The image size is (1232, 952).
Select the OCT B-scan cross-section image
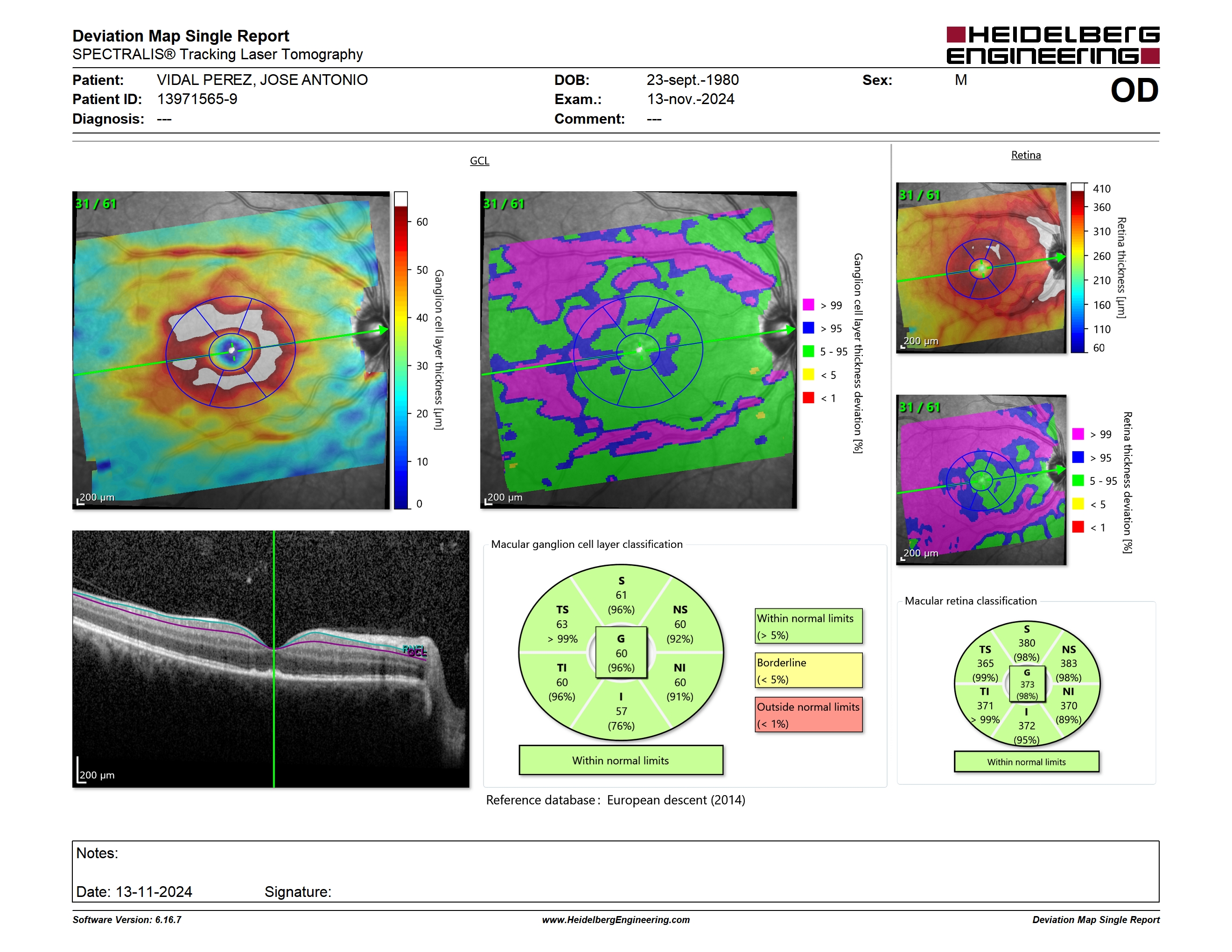click(x=271, y=659)
